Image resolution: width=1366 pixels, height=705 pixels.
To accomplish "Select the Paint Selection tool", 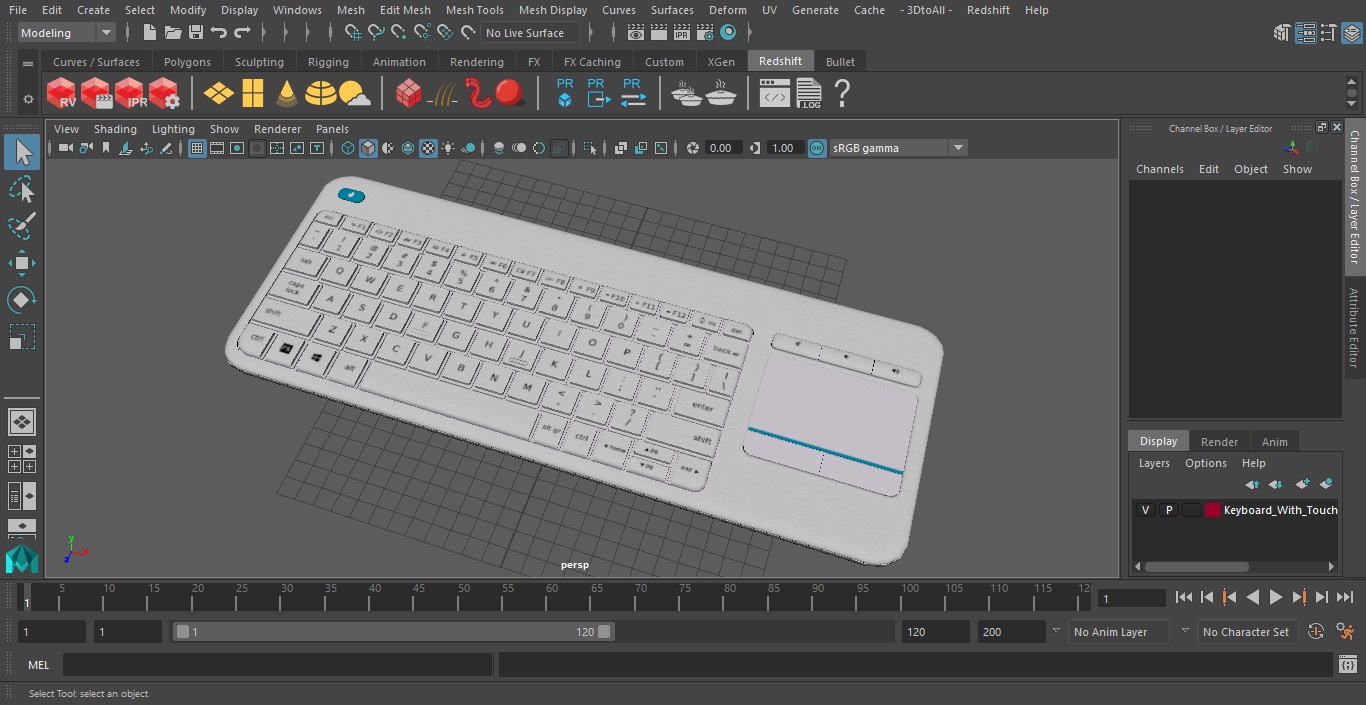I will point(22,226).
